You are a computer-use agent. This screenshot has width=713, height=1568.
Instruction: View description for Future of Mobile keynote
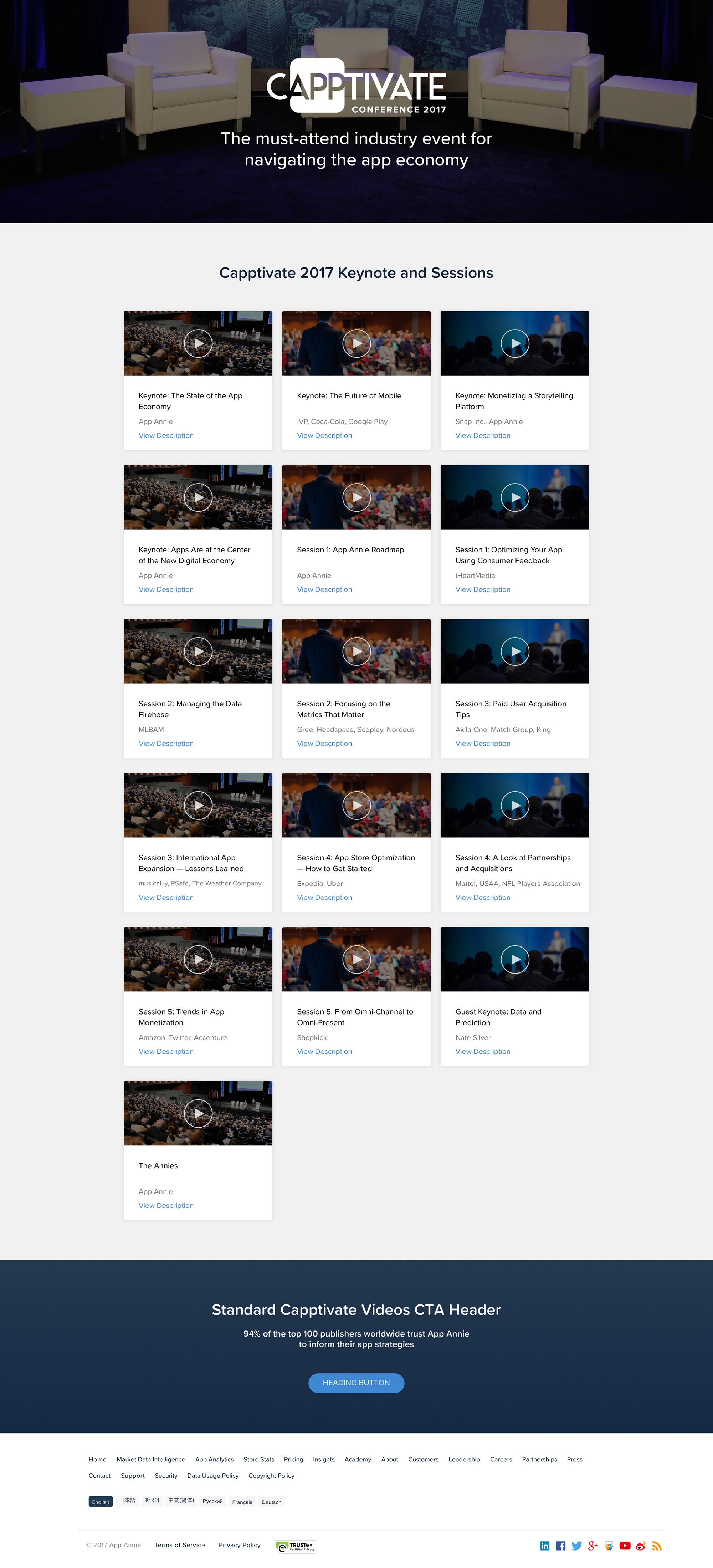click(324, 435)
